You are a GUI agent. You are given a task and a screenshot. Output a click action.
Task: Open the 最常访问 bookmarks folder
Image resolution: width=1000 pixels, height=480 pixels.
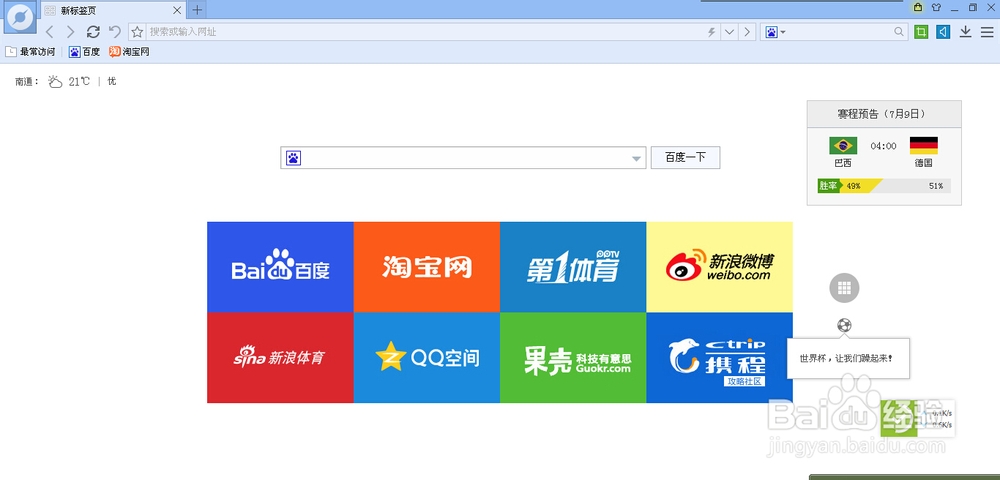[30, 52]
